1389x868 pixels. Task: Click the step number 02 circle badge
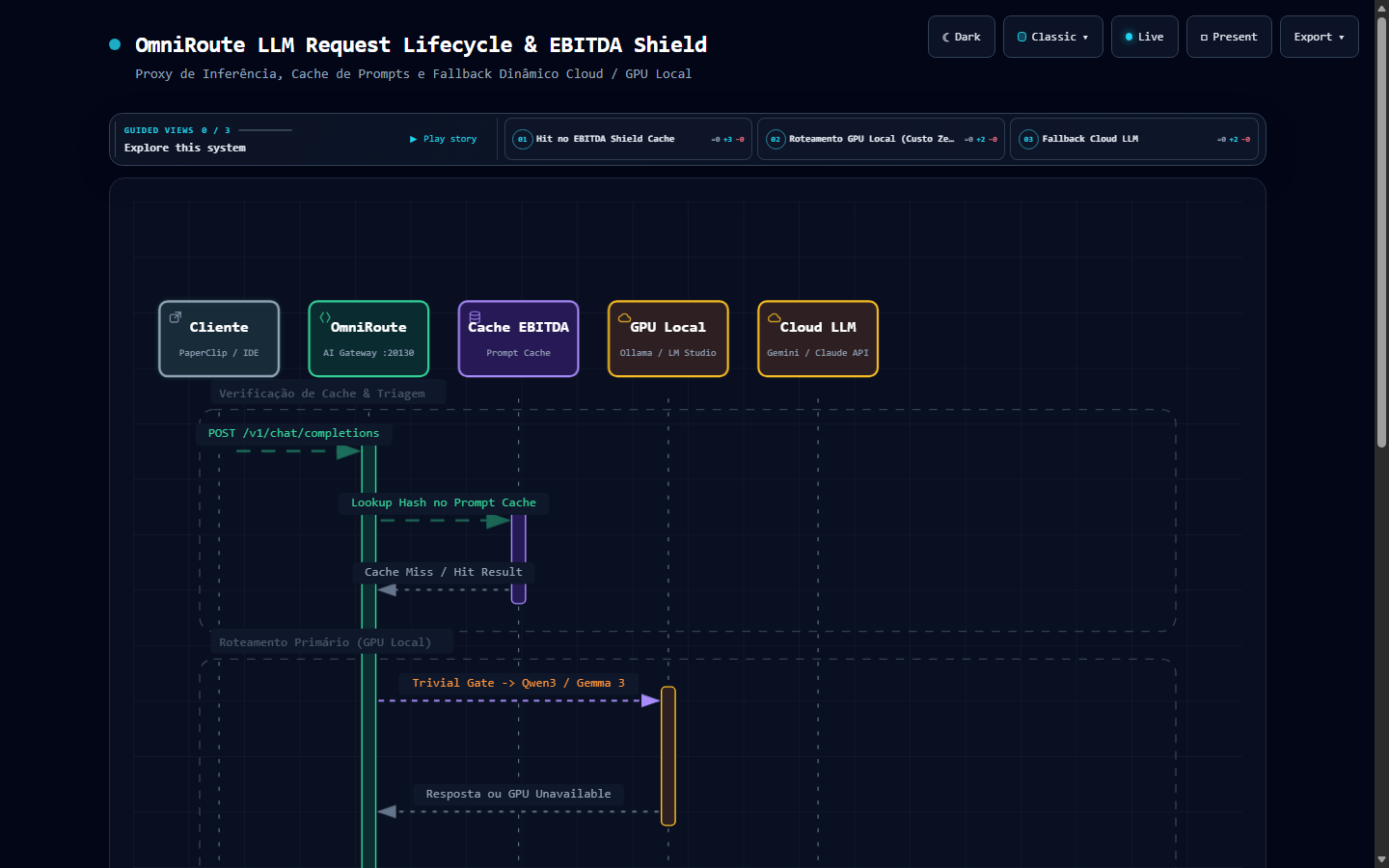[x=776, y=139]
